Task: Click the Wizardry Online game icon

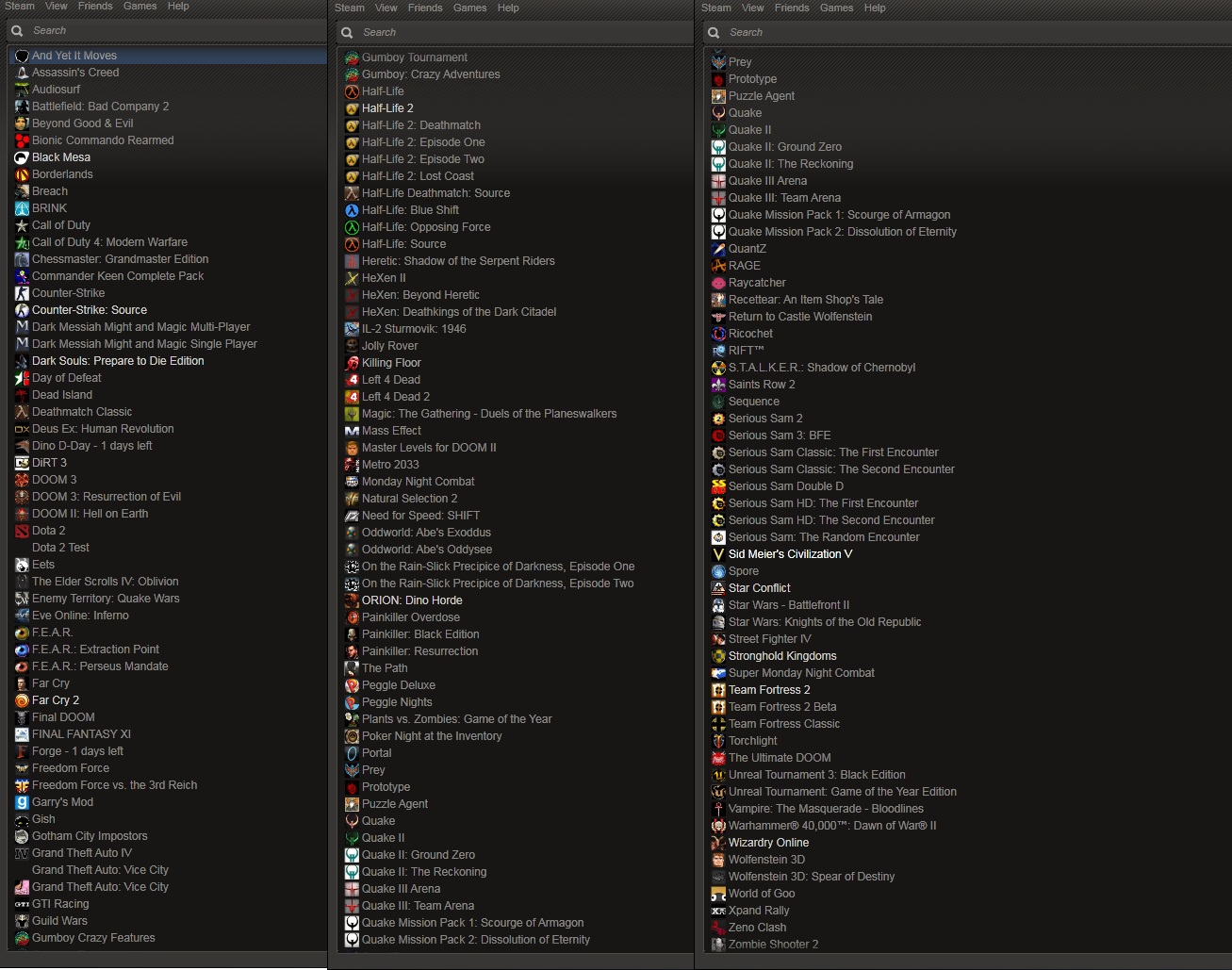Action: (718, 843)
